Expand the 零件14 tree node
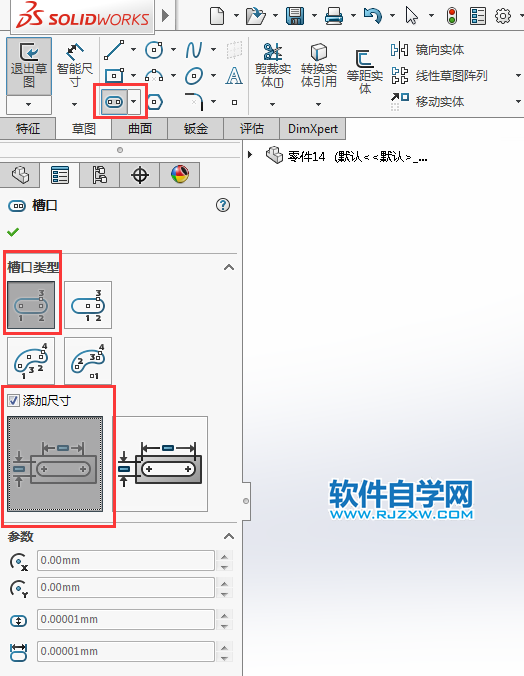Screen dimensions: 524x676 [x=250, y=154]
